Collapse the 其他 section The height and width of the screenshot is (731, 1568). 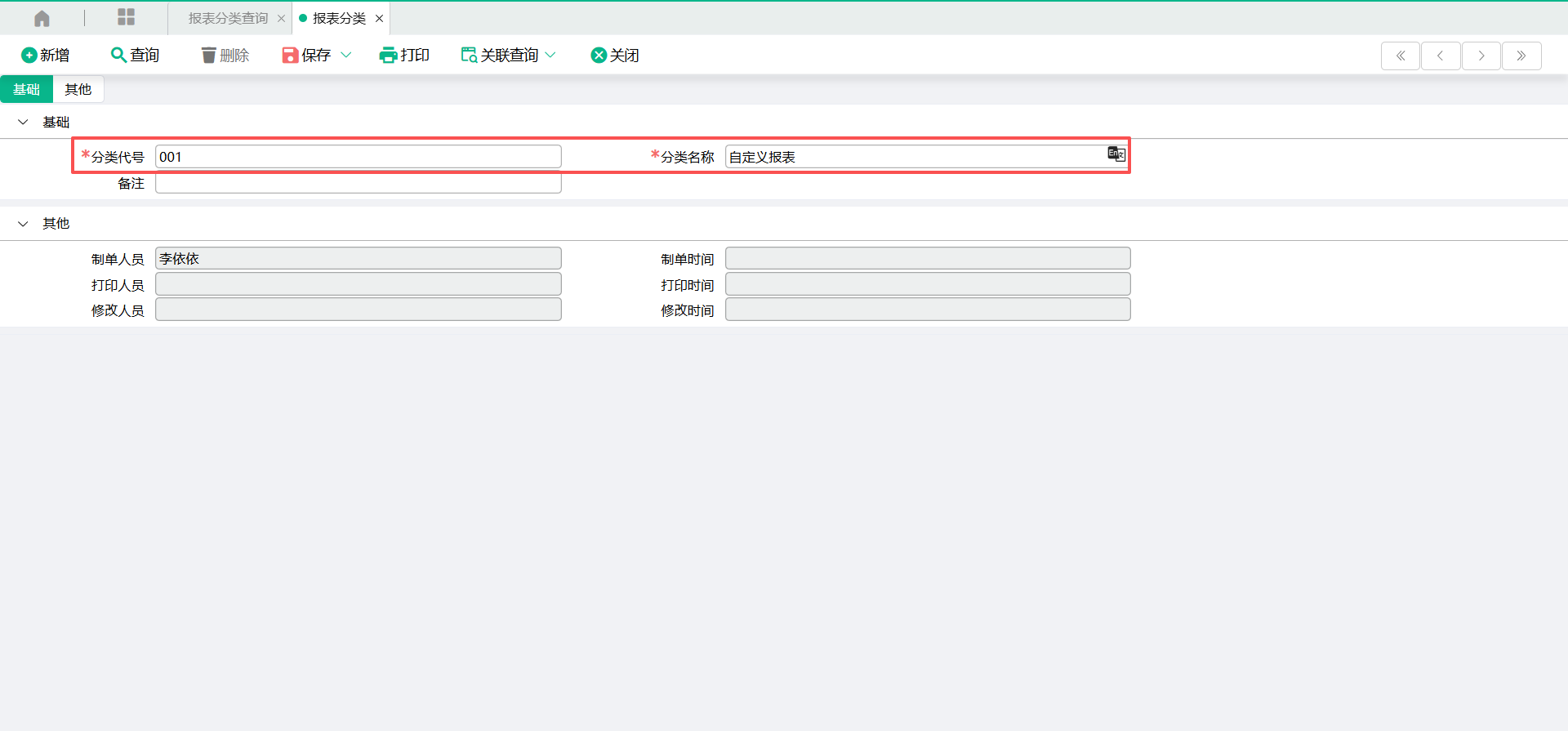tap(23, 223)
